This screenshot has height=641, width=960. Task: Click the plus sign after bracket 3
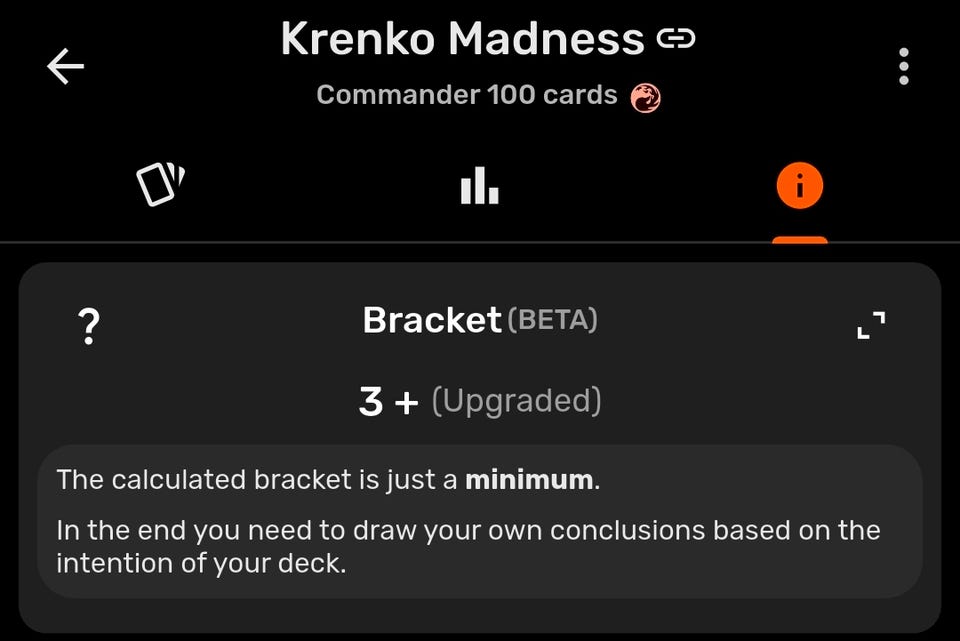pos(407,403)
